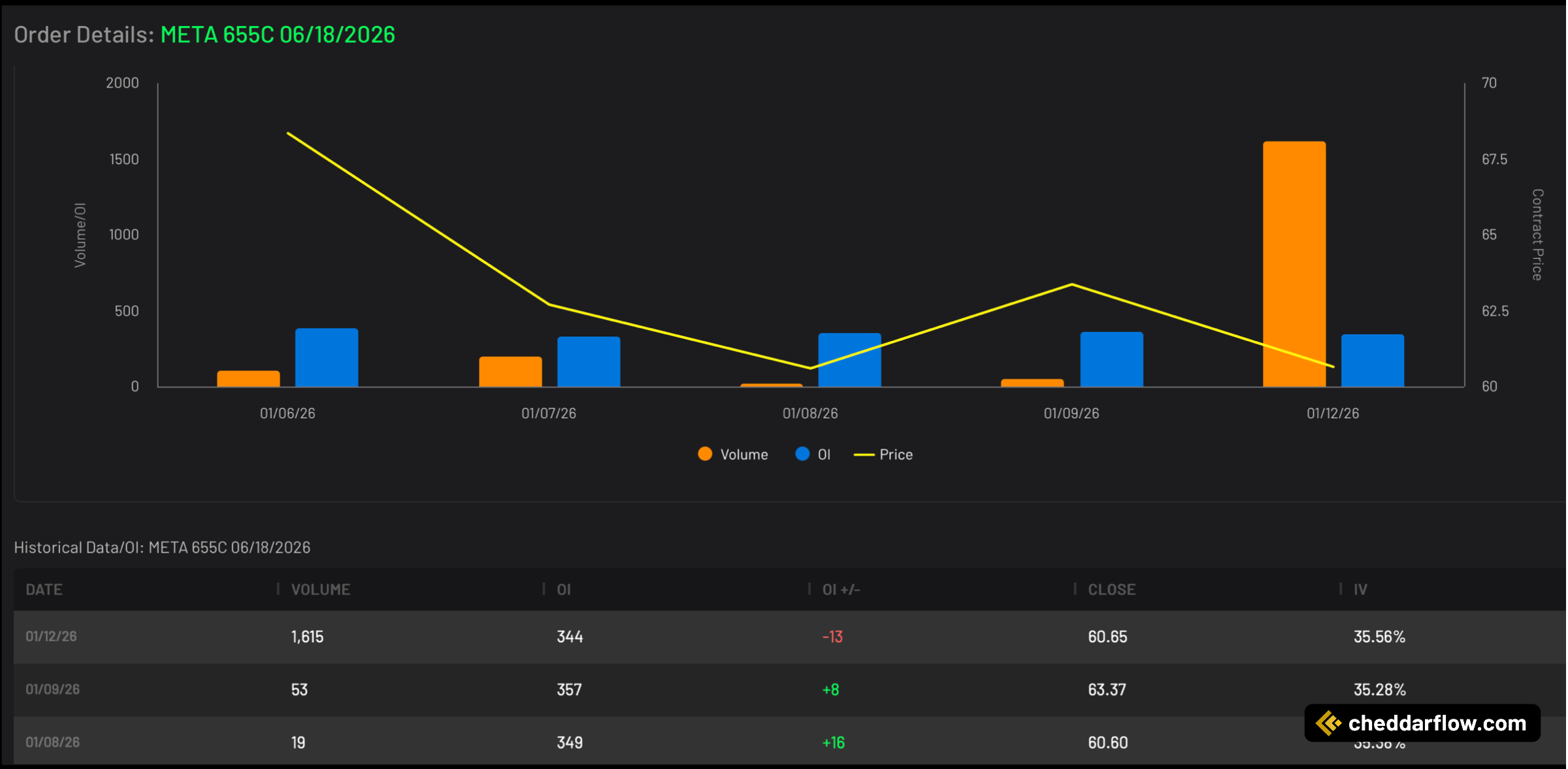Sort the table by the DATE column header
Viewport: 1568px width, 769px height.
(44, 589)
